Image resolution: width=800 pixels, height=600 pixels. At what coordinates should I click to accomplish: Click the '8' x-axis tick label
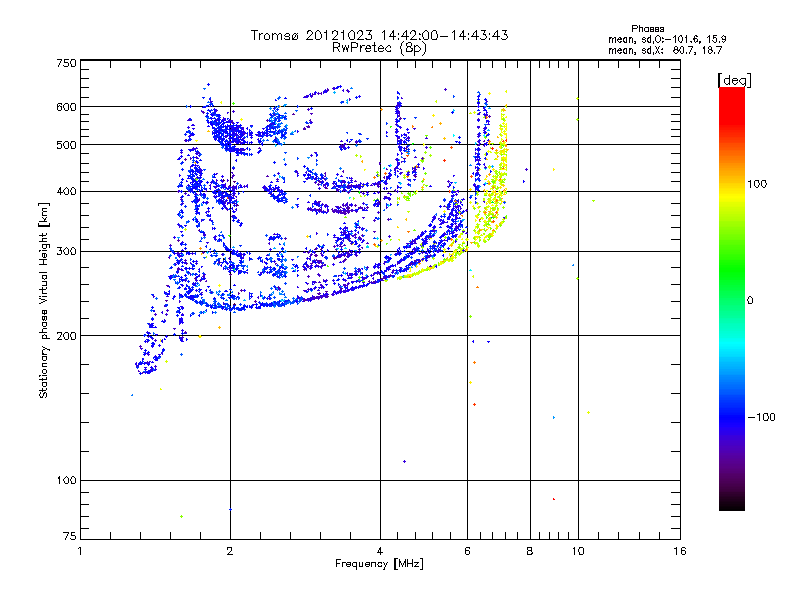coord(530,551)
